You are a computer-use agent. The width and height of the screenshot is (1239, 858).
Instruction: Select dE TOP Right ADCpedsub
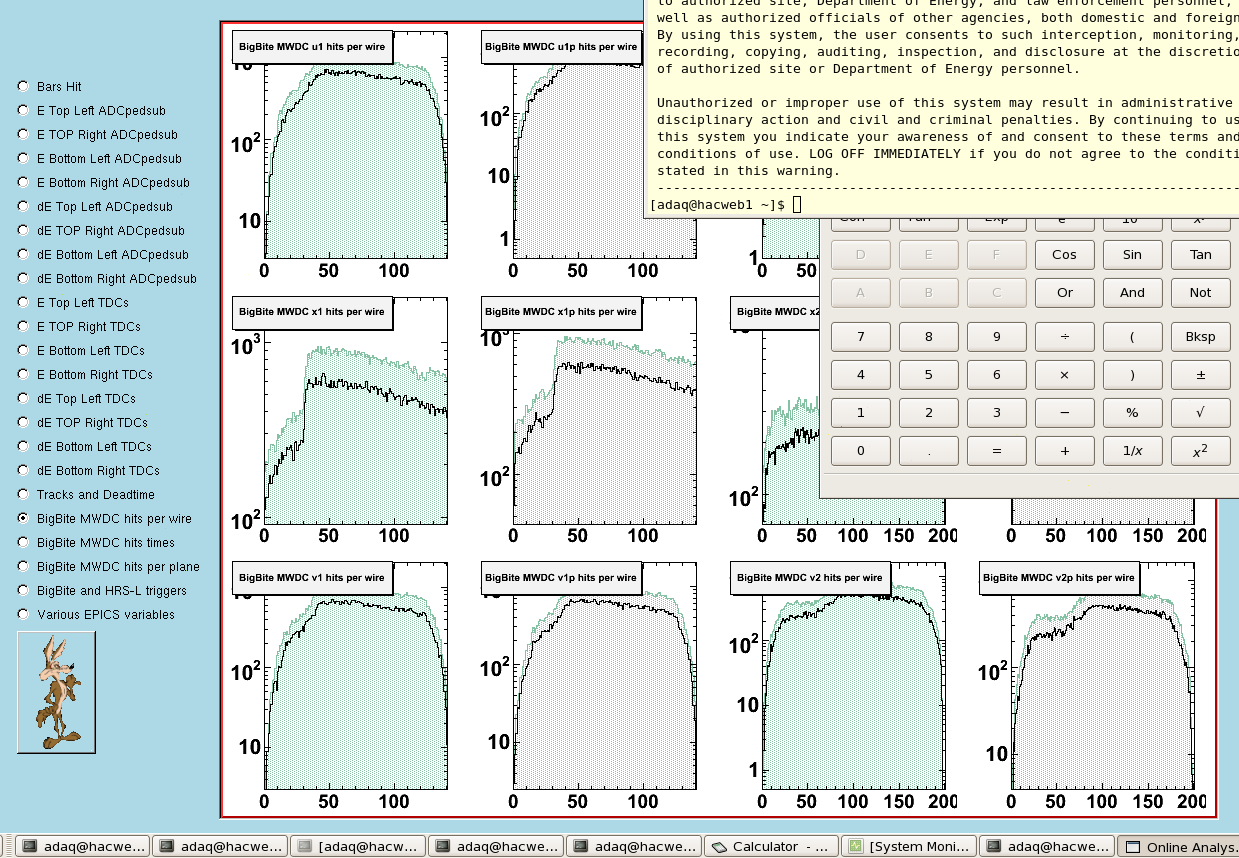23,231
